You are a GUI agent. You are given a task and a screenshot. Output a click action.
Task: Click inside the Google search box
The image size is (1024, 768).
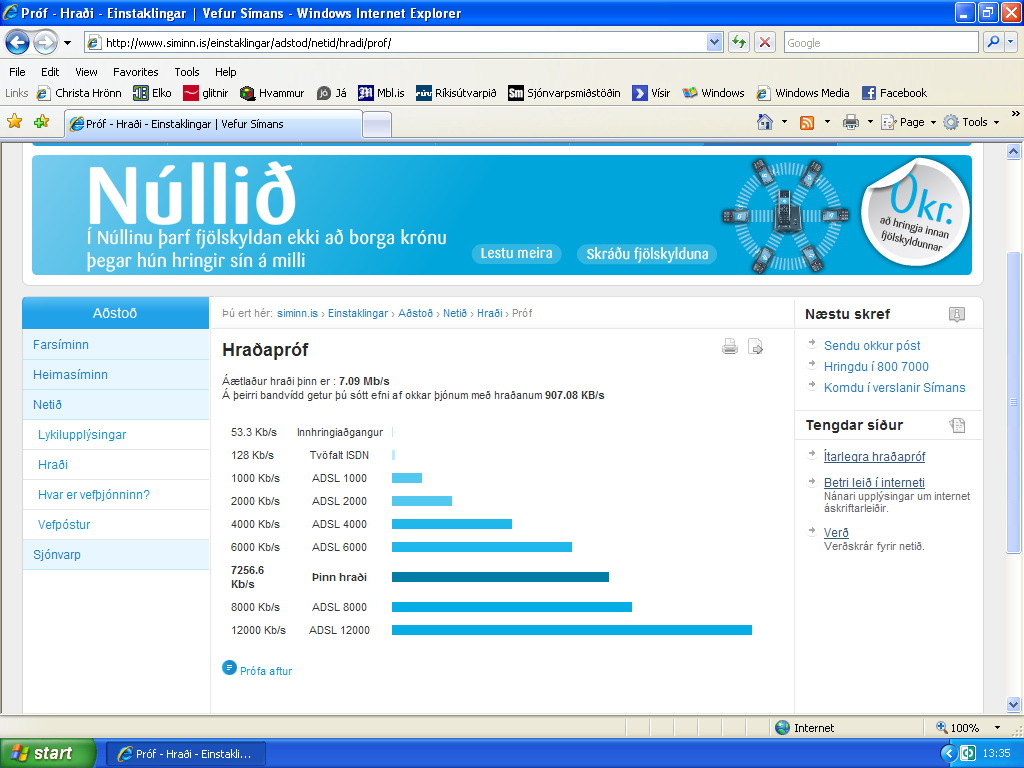[x=880, y=43]
